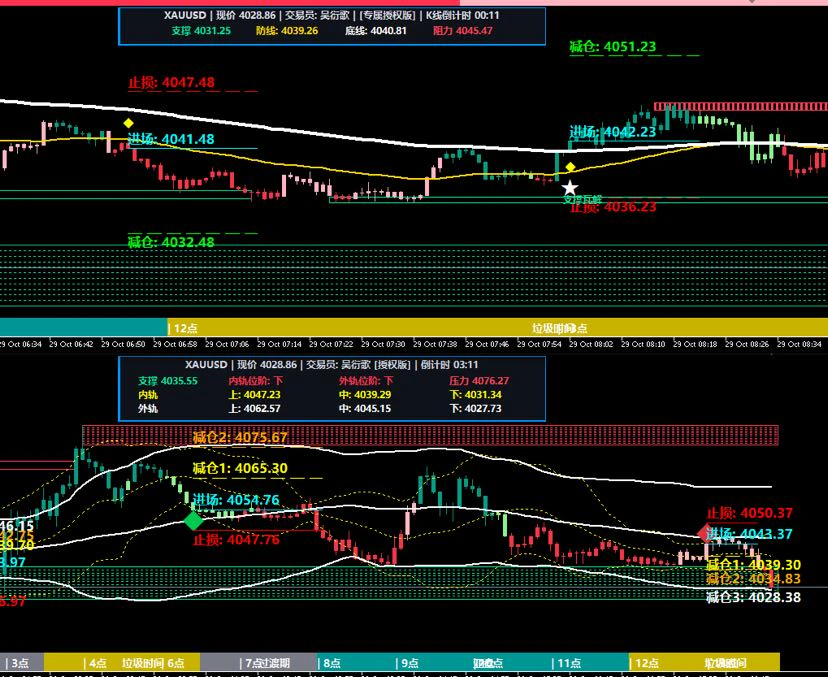Select the 止损: 4050.37 stop-loss label
Viewport: 828px width, 677px height.
click(750, 513)
